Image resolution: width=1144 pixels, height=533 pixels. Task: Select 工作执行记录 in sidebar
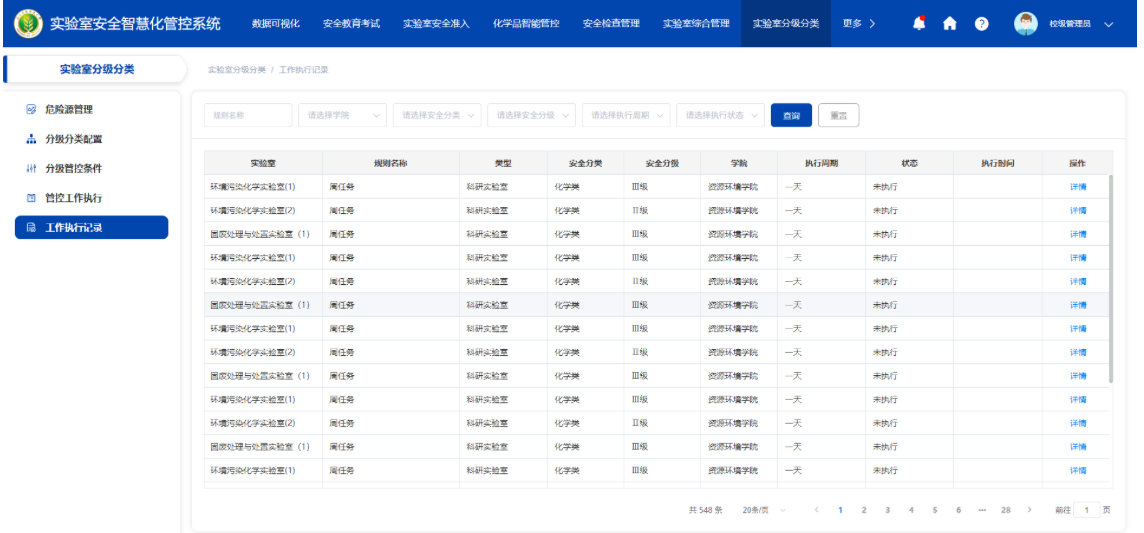click(x=91, y=227)
